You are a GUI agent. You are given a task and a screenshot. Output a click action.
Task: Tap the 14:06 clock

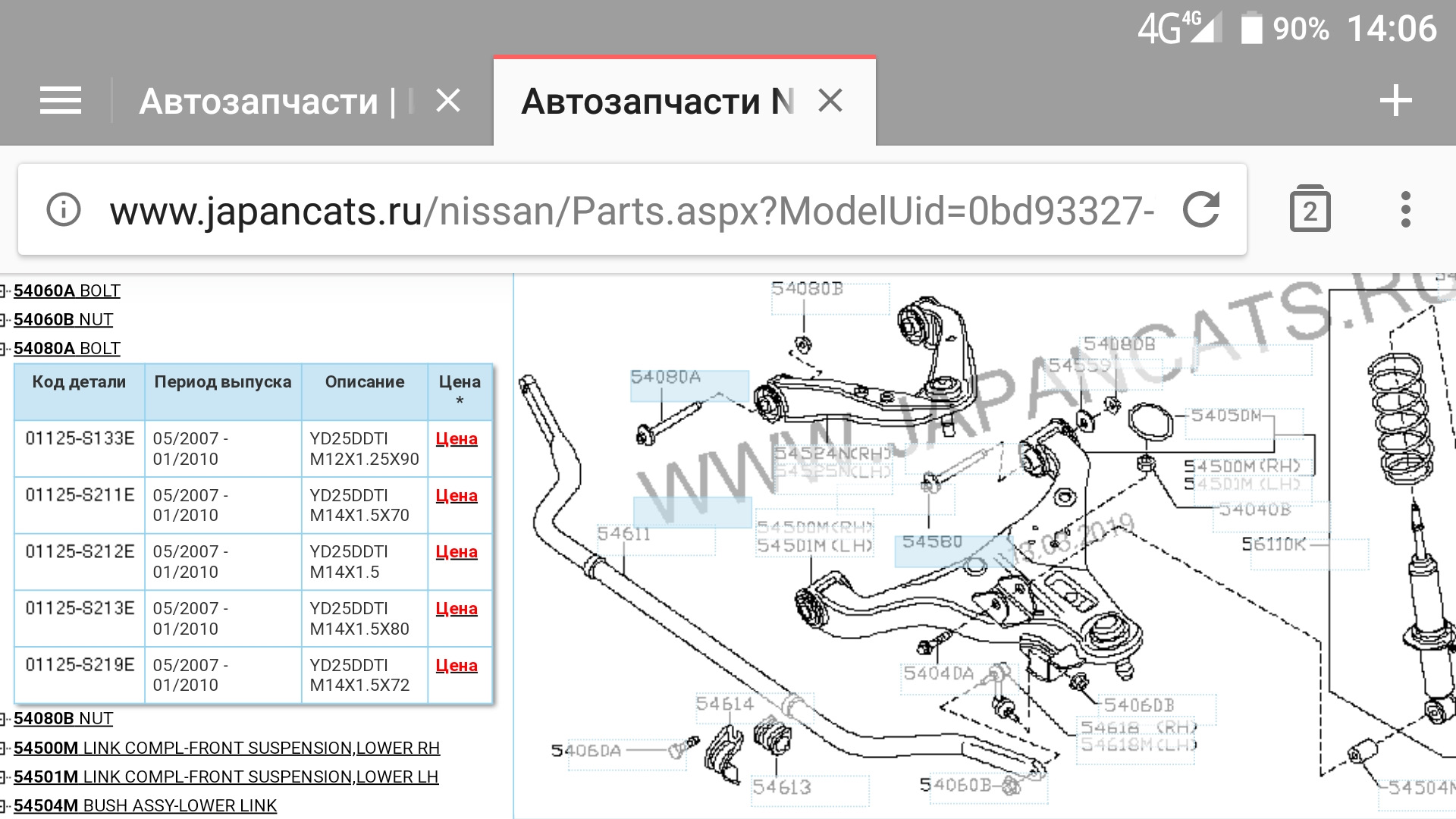(1392, 29)
